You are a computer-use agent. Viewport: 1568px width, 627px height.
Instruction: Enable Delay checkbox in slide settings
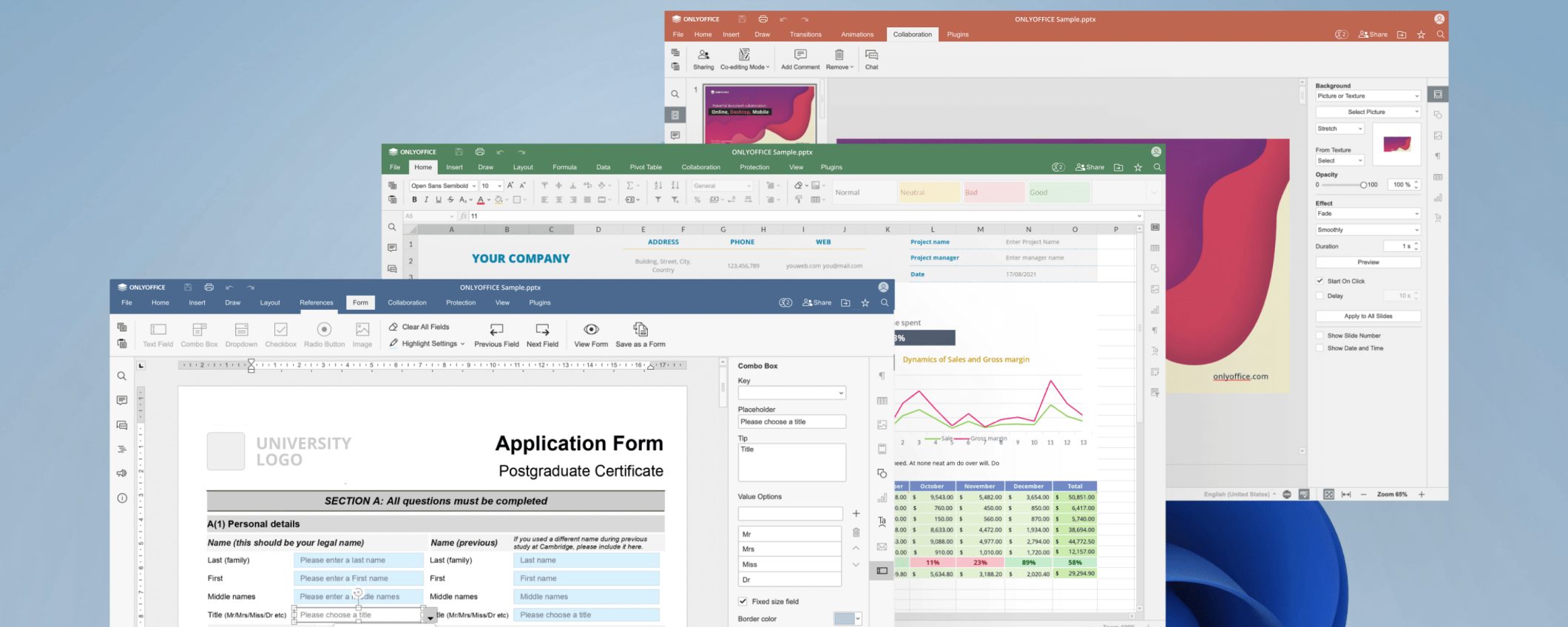(x=1319, y=296)
